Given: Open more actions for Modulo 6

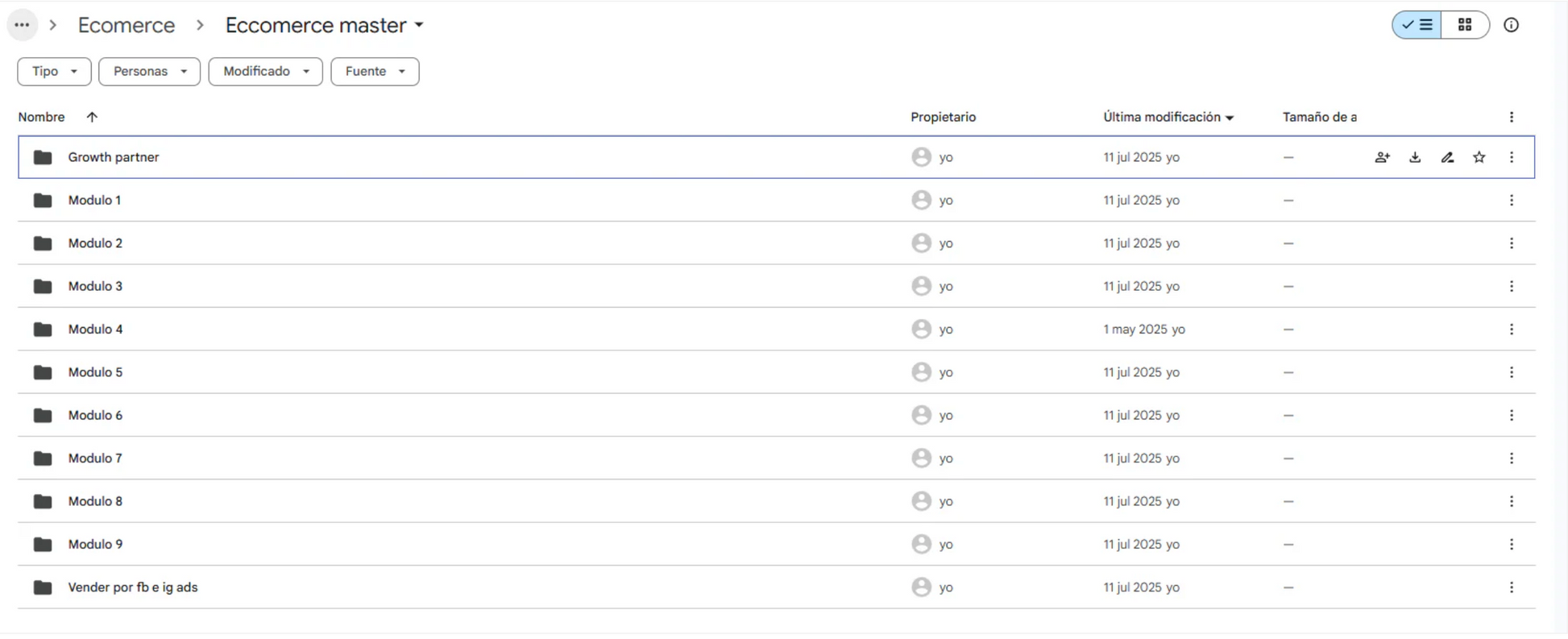Looking at the screenshot, I should pyautogui.click(x=1512, y=415).
